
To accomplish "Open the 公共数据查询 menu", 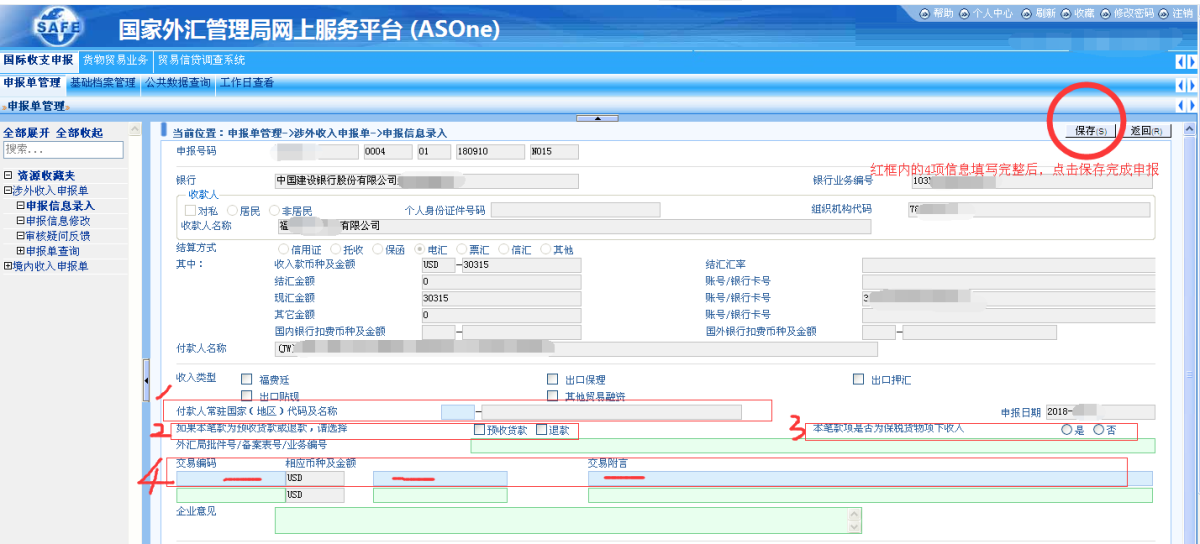I will [180, 83].
